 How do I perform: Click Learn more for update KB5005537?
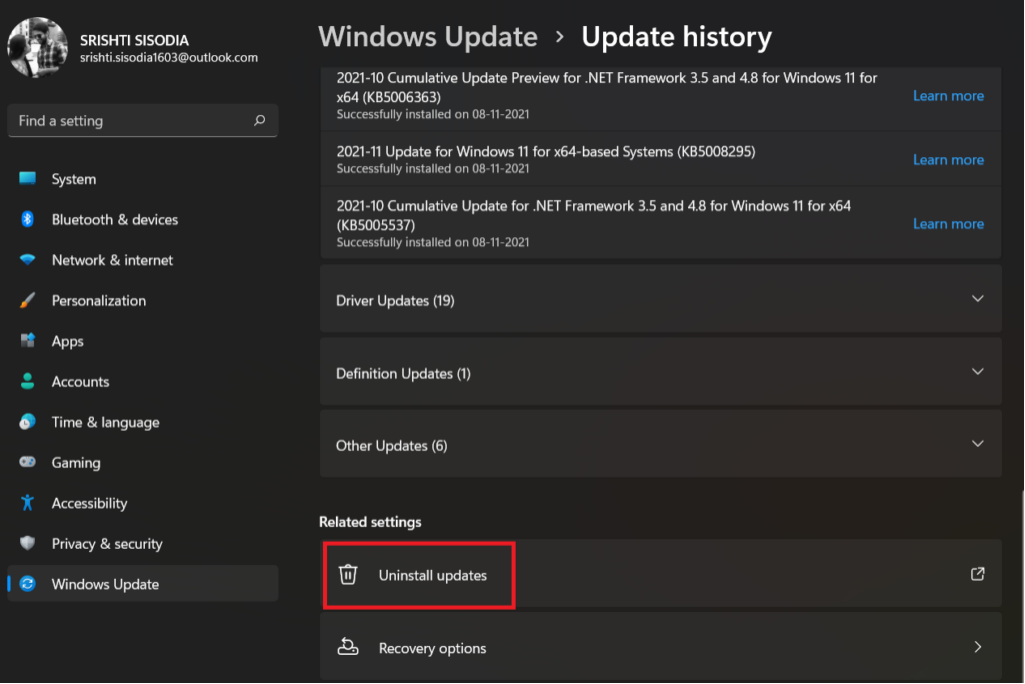pos(947,223)
